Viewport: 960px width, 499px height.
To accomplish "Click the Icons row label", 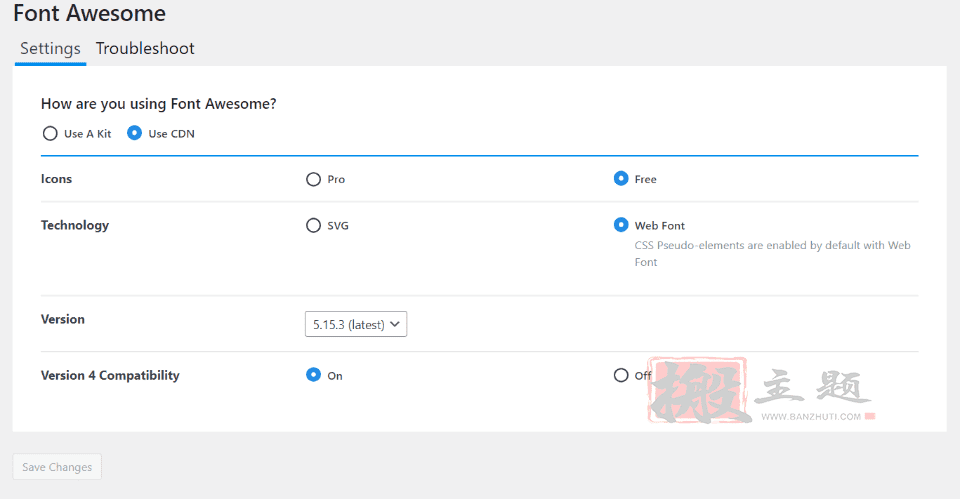I will click(56, 179).
